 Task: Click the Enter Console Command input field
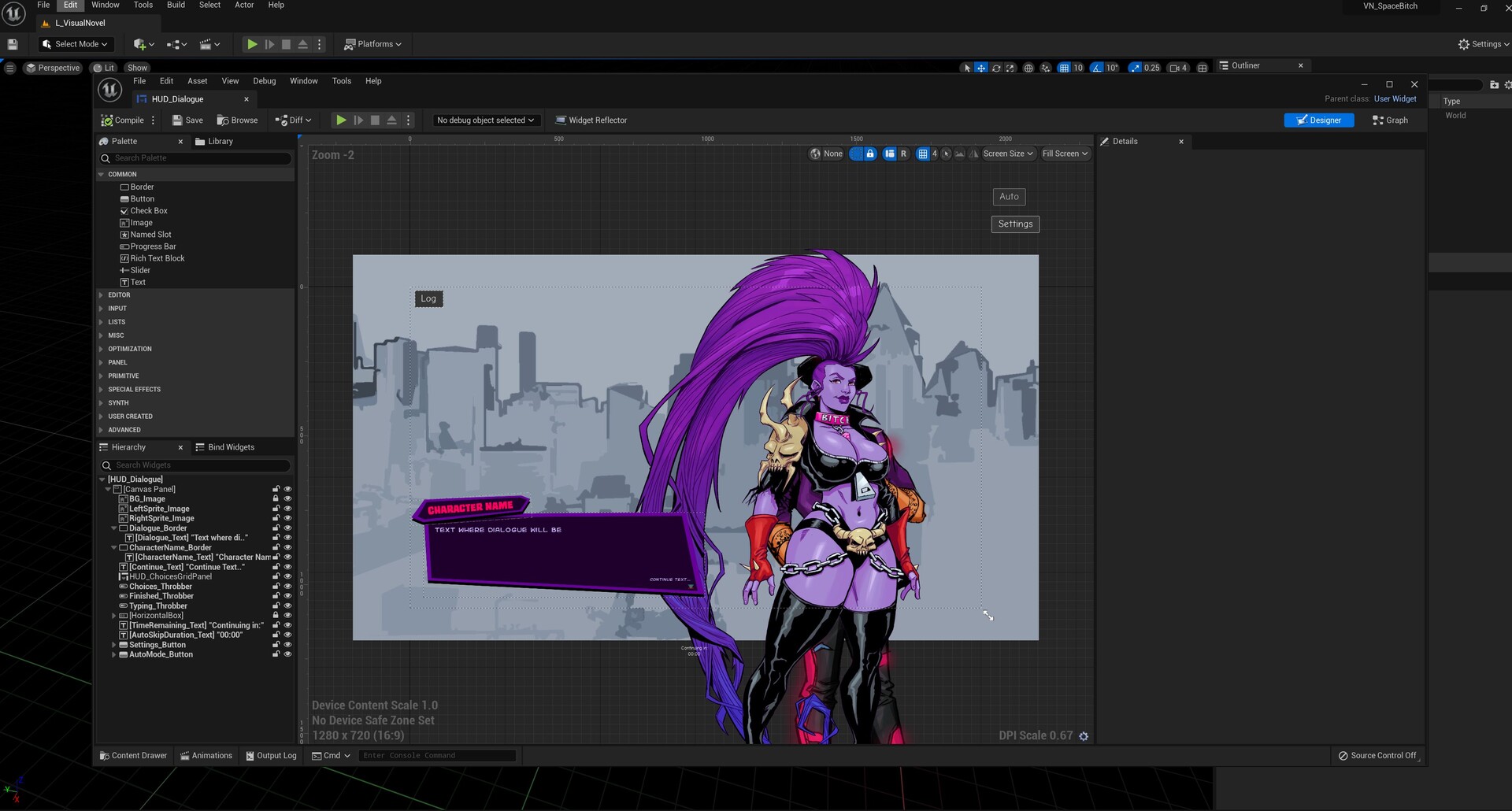point(436,755)
